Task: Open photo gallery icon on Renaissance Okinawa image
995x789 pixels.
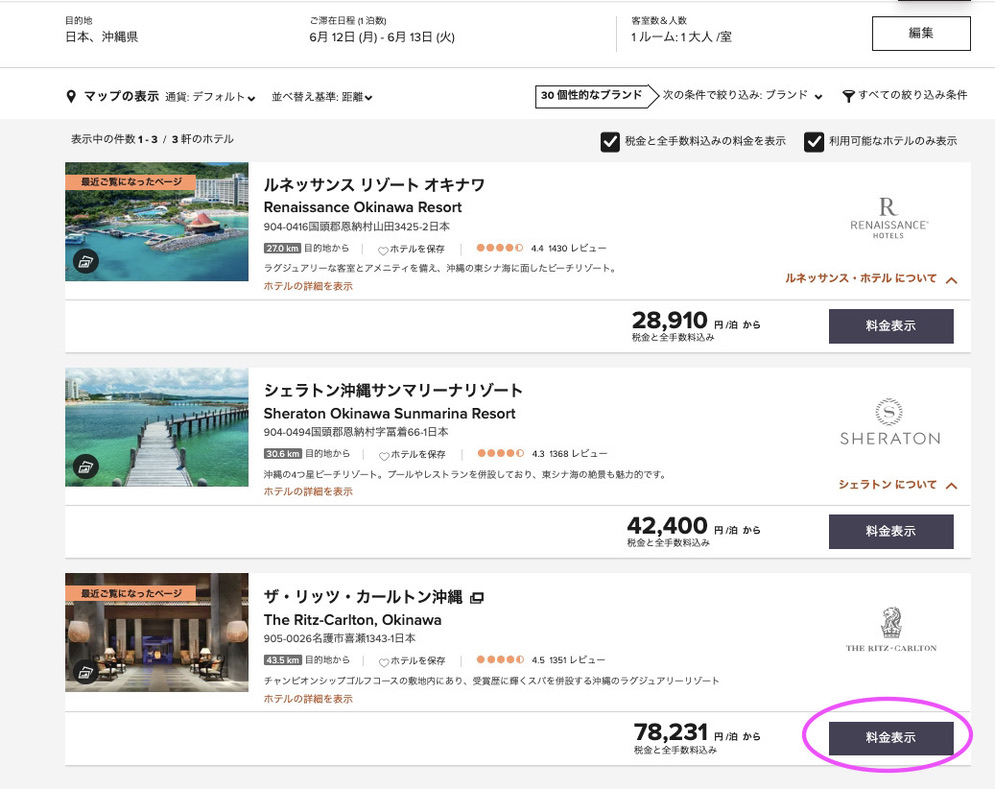Action: pyautogui.click(x=86, y=261)
